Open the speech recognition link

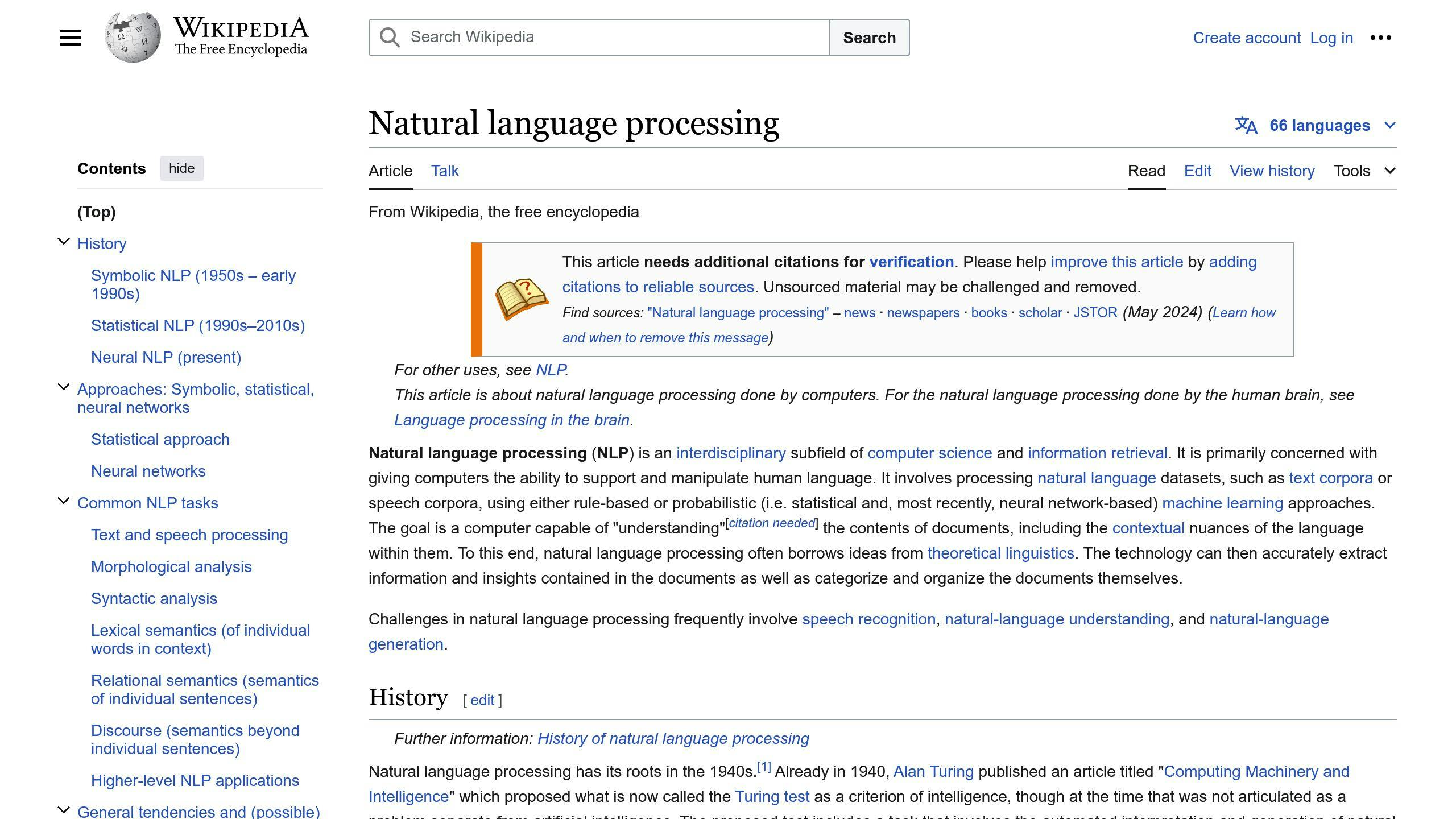pos(869,619)
